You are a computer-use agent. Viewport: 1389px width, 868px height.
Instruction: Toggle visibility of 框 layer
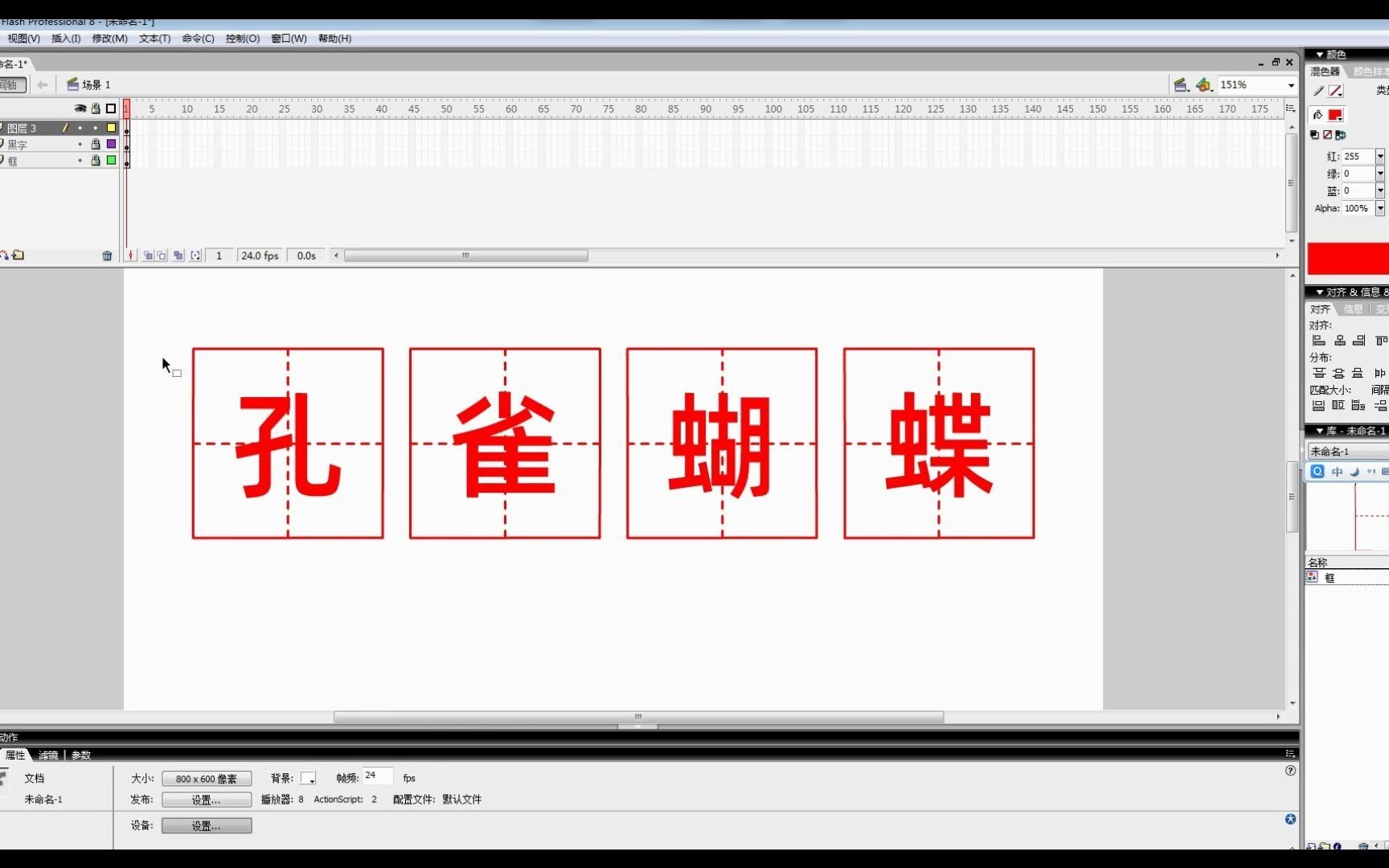pyautogui.click(x=80, y=160)
